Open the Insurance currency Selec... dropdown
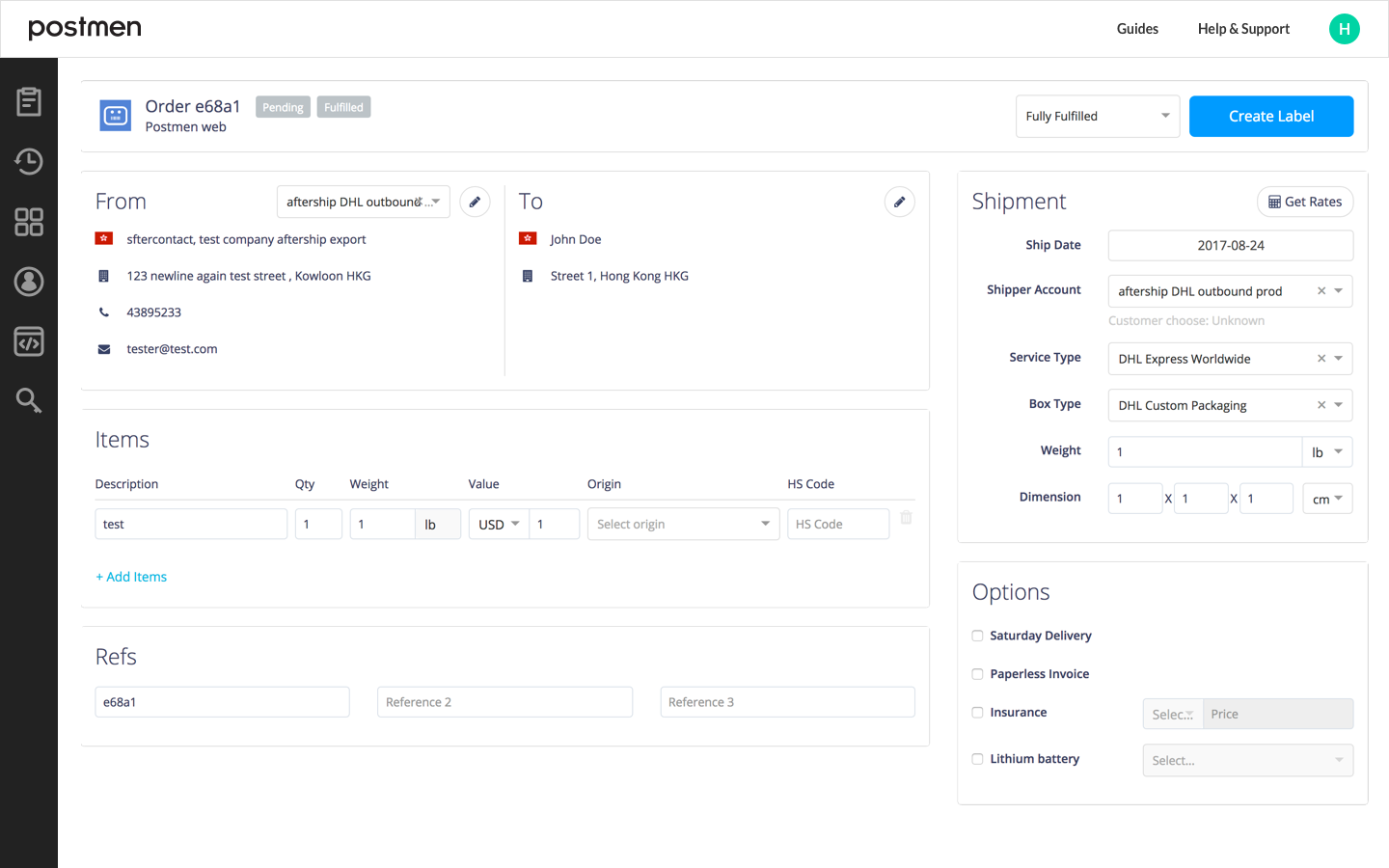 [x=1173, y=714]
